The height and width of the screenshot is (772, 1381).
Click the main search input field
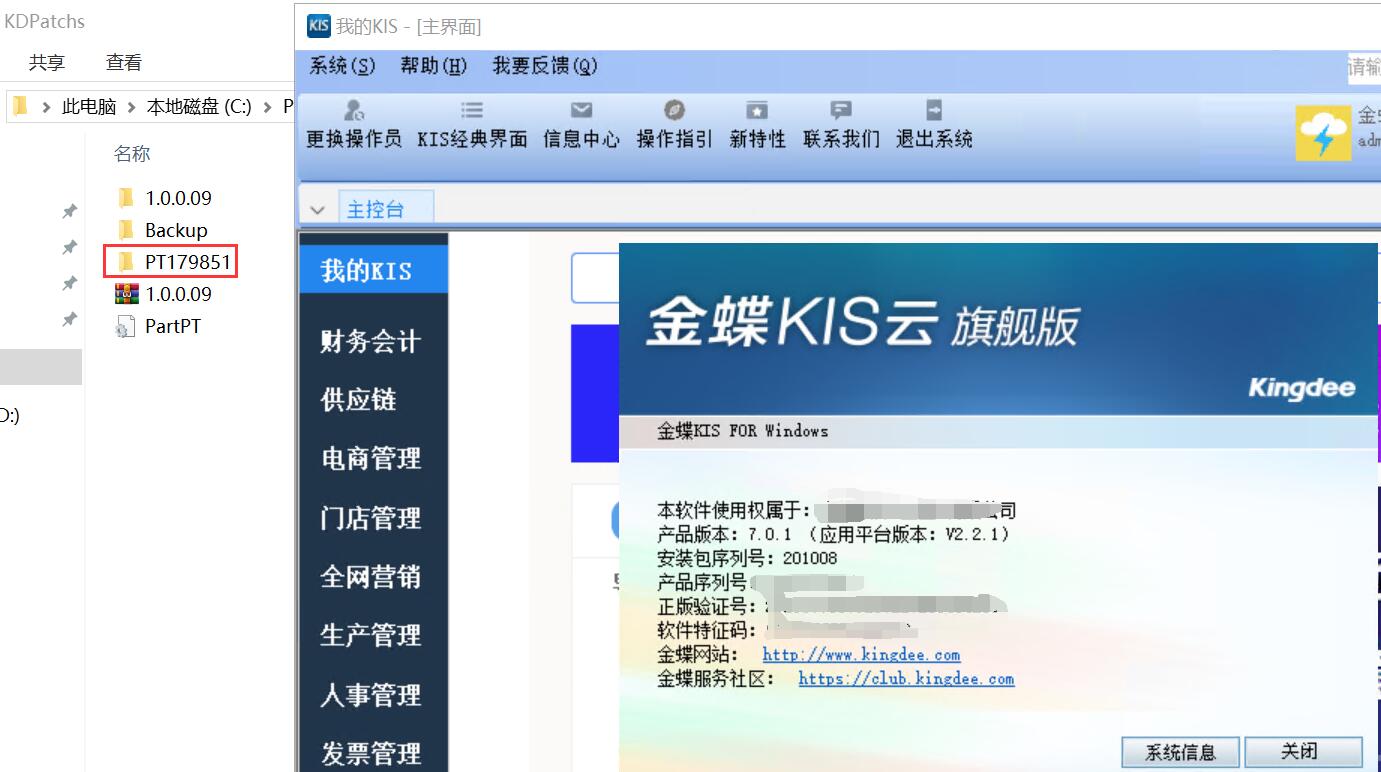[595, 278]
